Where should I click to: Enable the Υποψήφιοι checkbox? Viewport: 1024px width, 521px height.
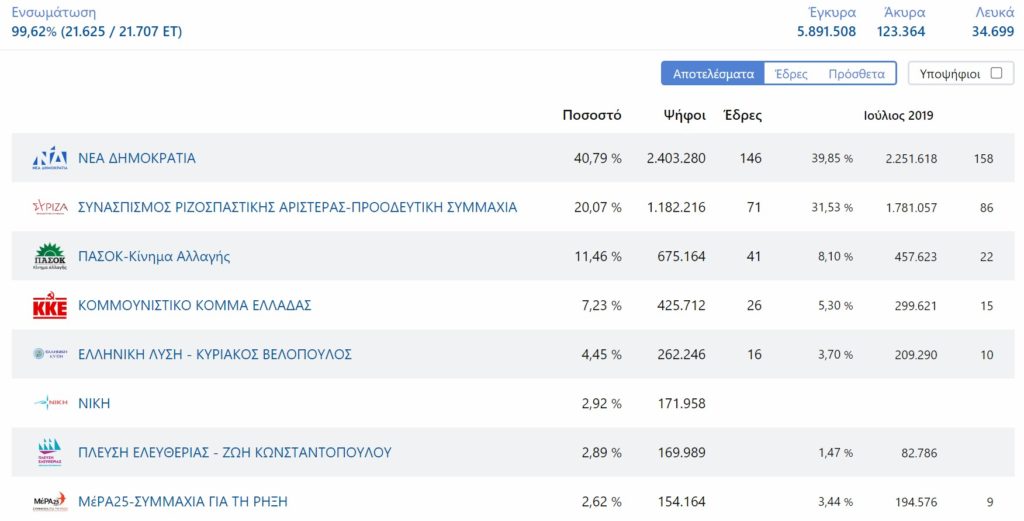(996, 73)
